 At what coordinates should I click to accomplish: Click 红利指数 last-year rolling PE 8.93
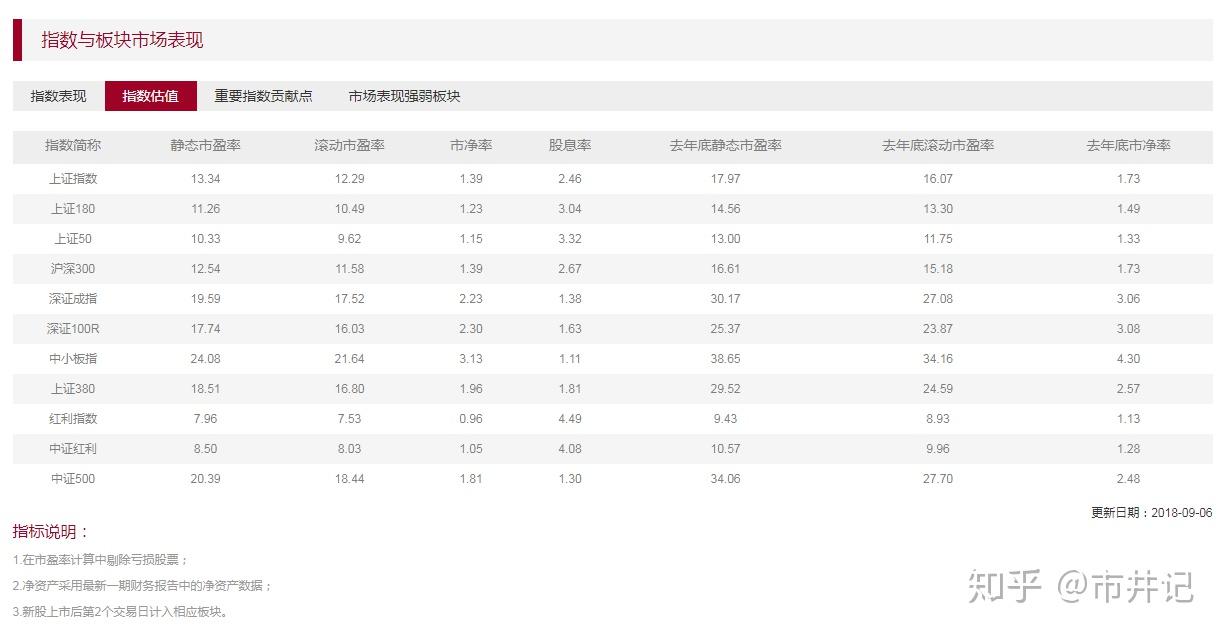[x=938, y=419]
